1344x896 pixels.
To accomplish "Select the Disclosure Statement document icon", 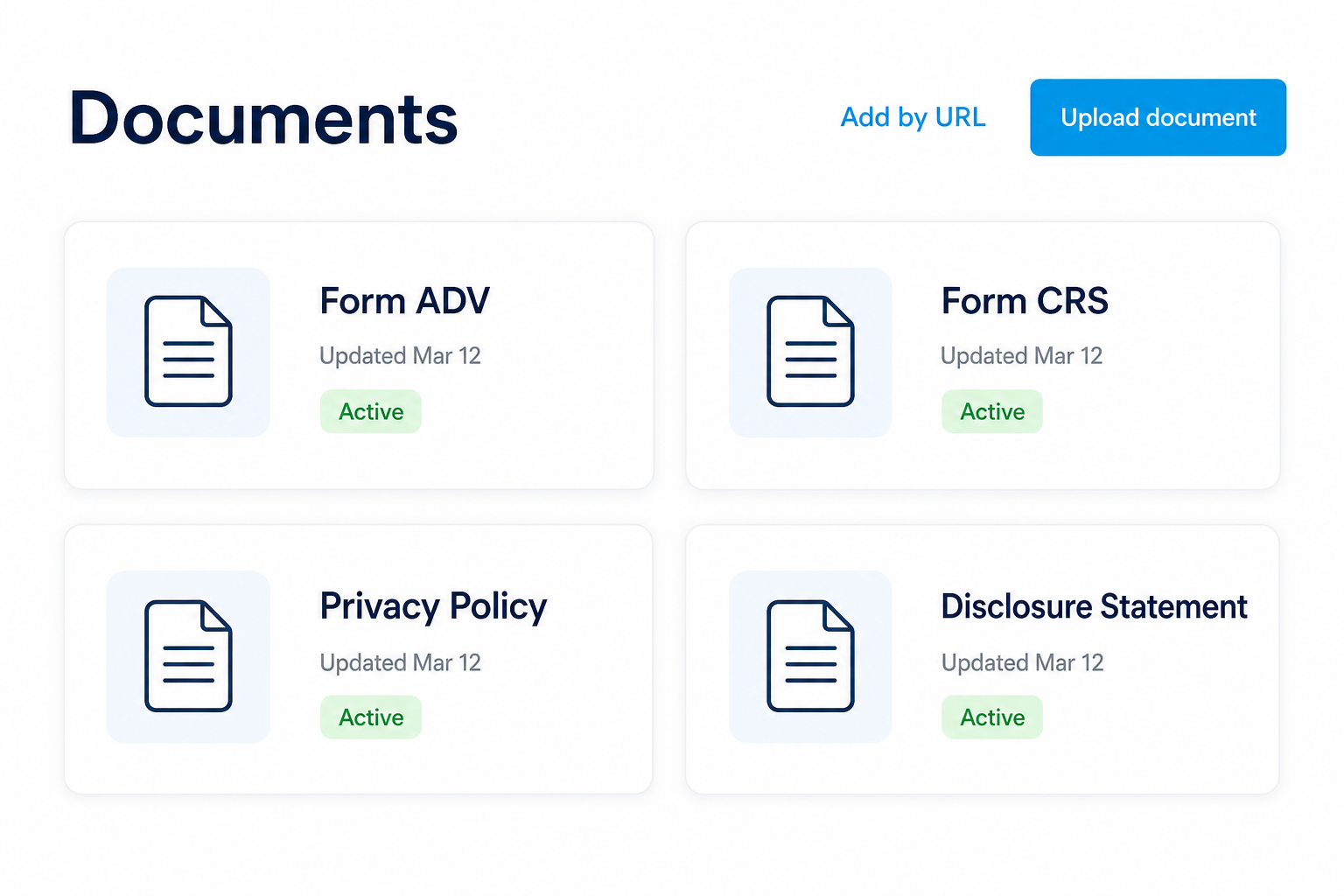I will pyautogui.click(x=810, y=656).
